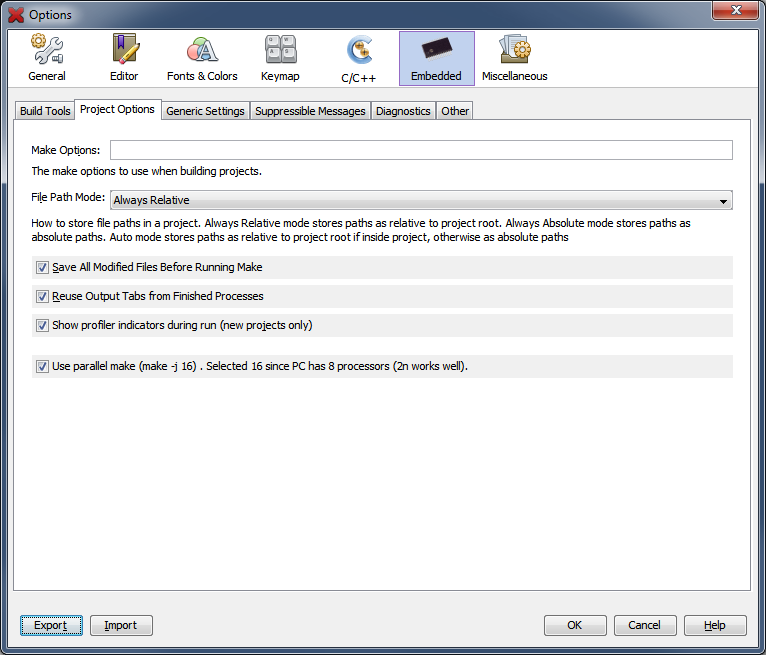Click the 'The make options to use' description text
Image resolution: width=766 pixels, height=655 pixels.
147,171
